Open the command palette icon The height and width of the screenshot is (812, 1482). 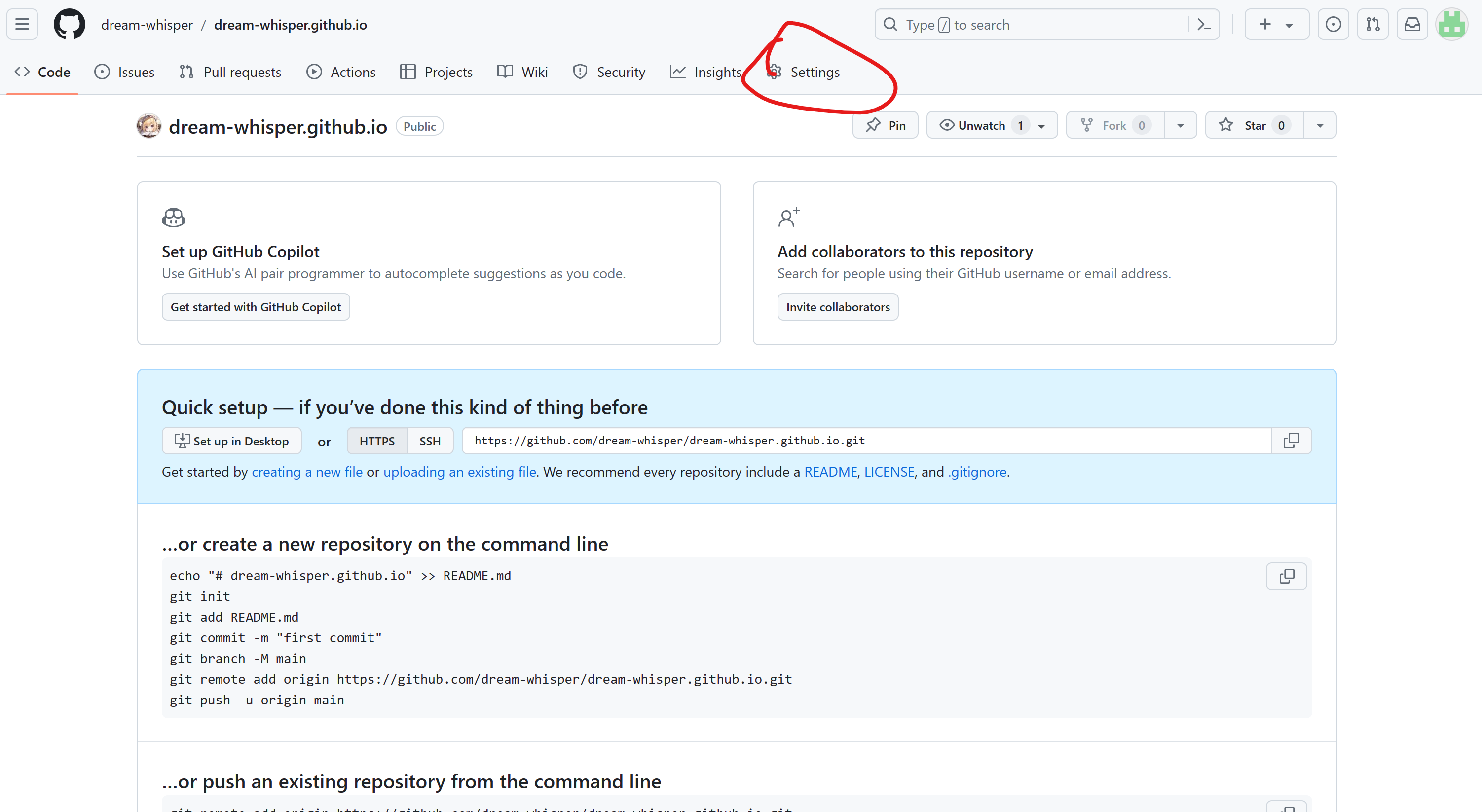click(x=1204, y=24)
